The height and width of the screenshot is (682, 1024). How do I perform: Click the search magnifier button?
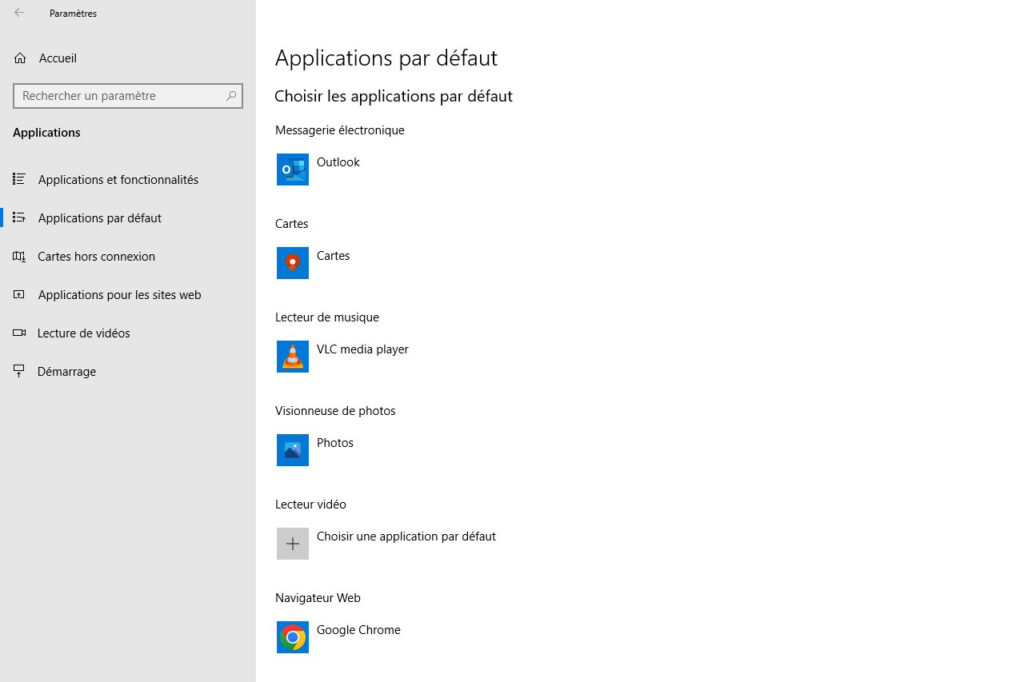[233, 95]
